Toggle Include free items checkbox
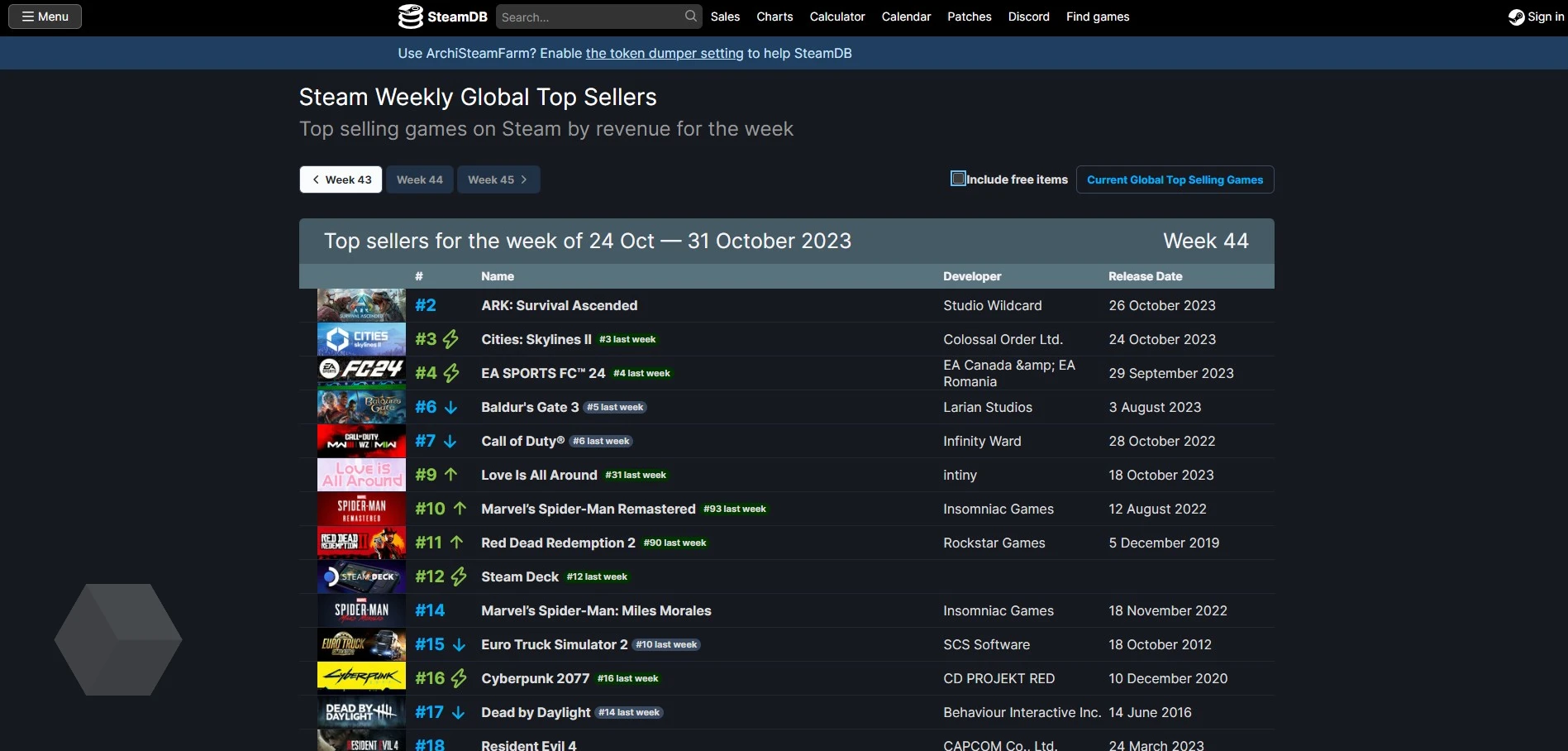Viewport: 1568px width, 751px height. [x=959, y=179]
